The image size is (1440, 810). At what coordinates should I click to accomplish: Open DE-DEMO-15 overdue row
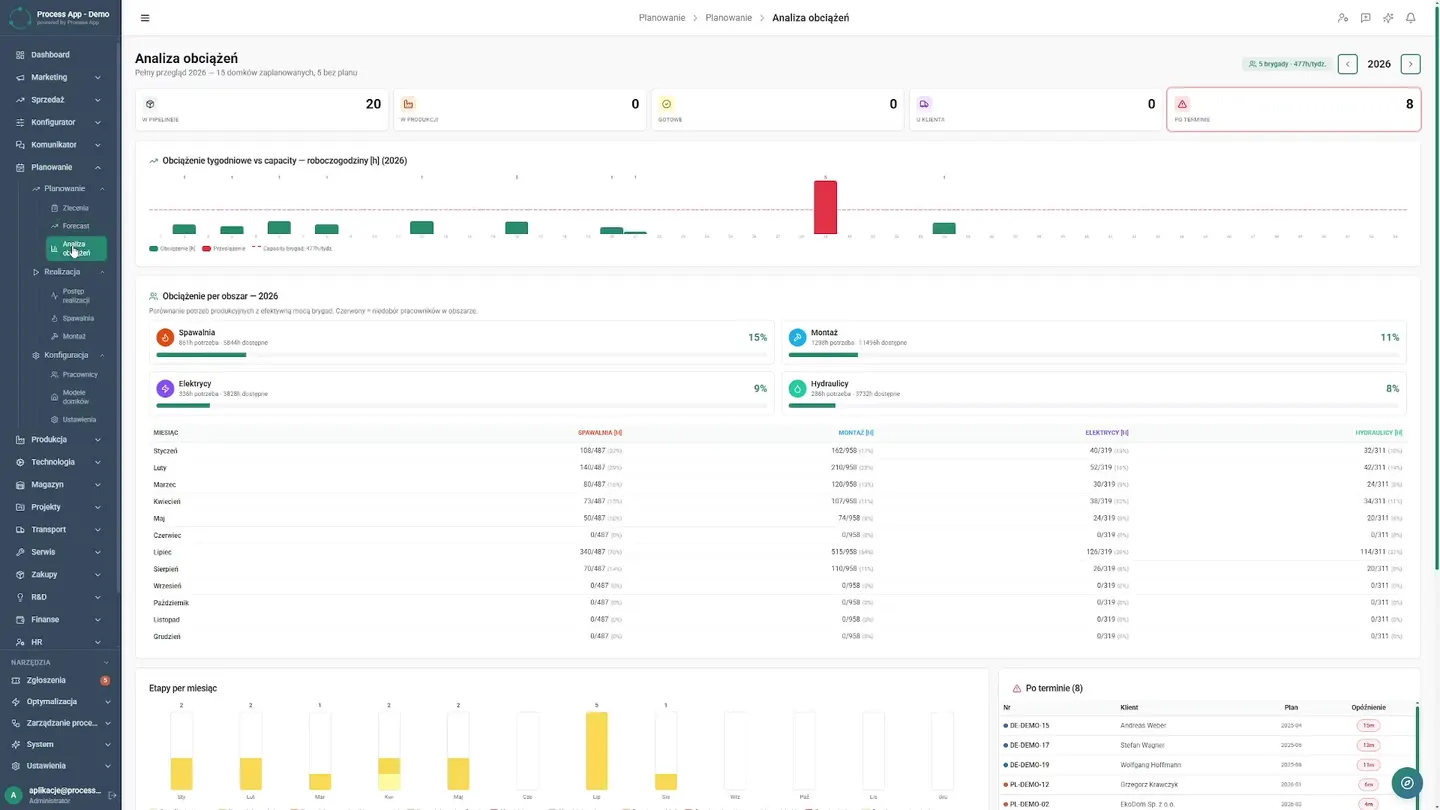coord(1208,725)
